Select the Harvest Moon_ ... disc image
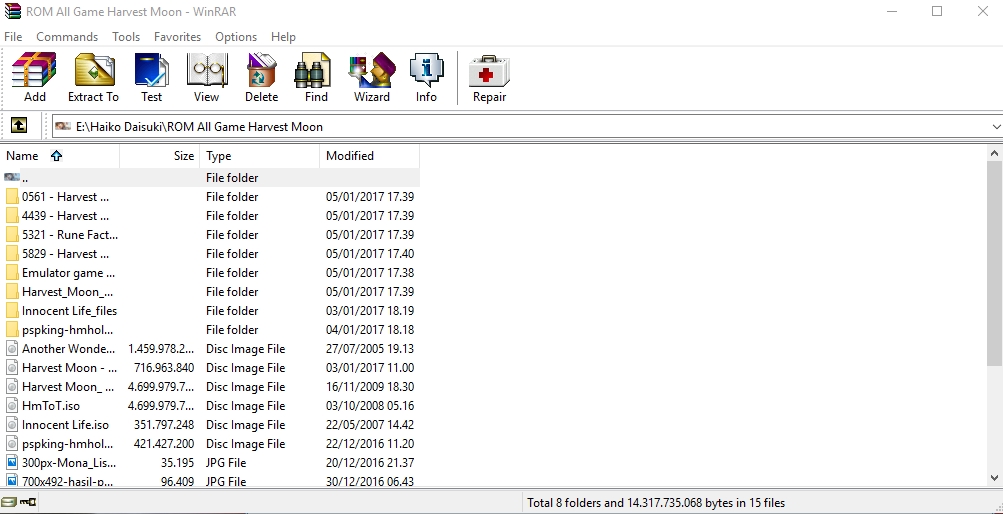1003x514 pixels. [x=211, y=387]
